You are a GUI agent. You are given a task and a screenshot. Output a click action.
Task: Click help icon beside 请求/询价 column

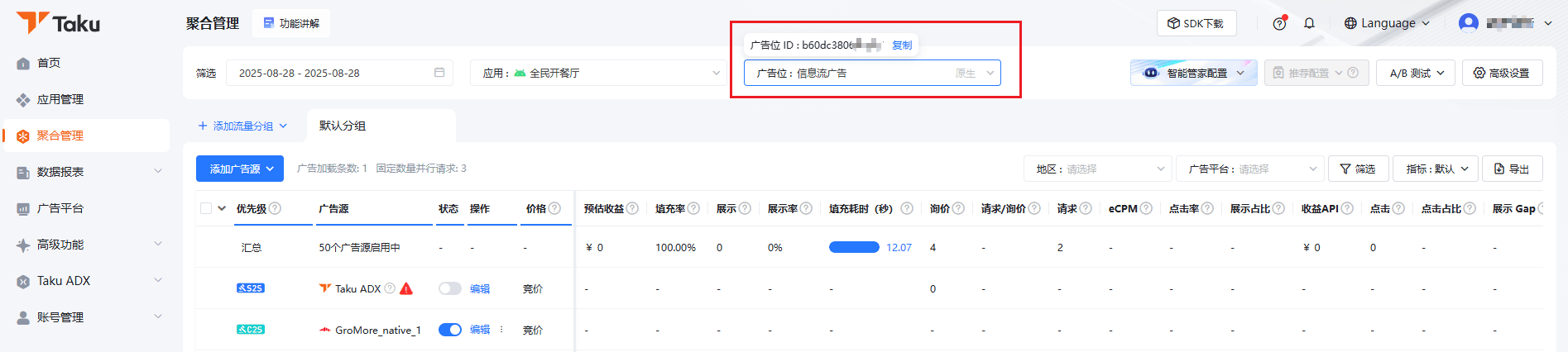(1034, 208)
